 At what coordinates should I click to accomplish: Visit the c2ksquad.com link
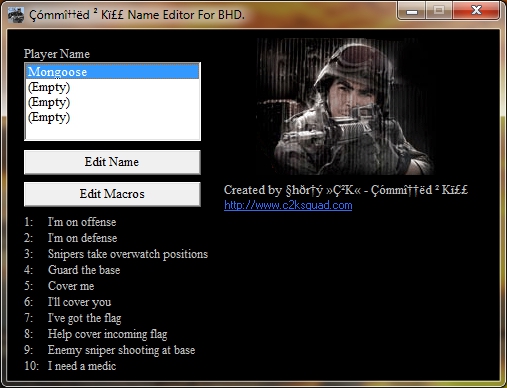coord(288,205)
